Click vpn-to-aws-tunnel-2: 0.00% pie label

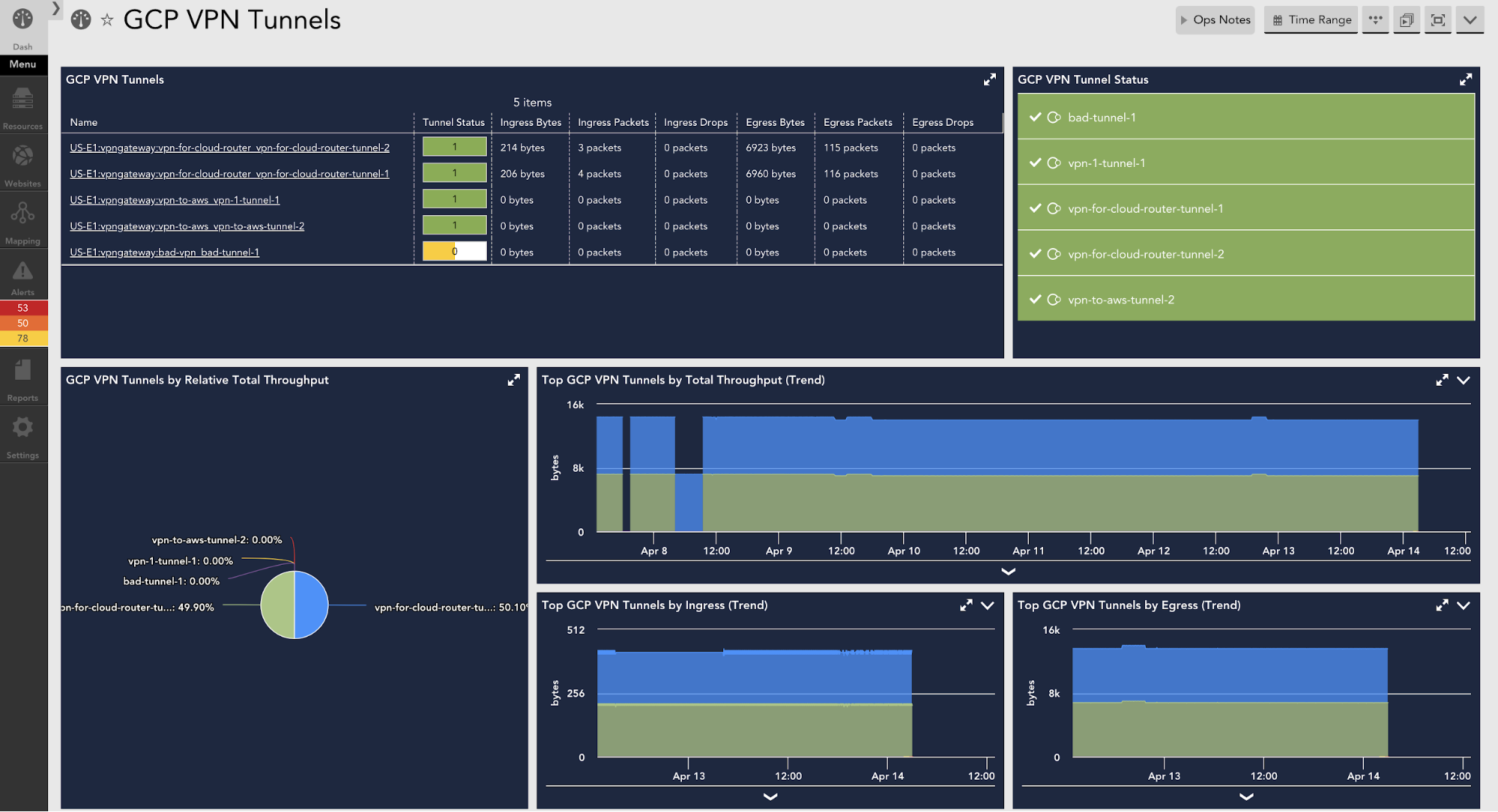pyautogui.click(x=217, y=540)
